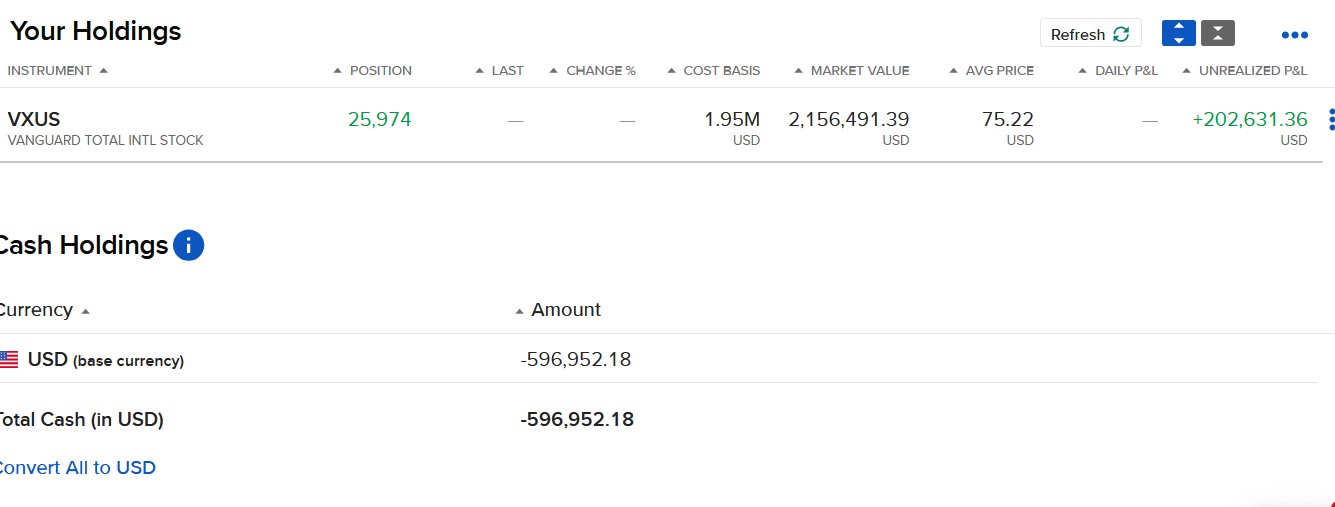The image size is (1335, 507).
Task: Open VXUS row vertical dots menu
Action: click(1331, 120)
